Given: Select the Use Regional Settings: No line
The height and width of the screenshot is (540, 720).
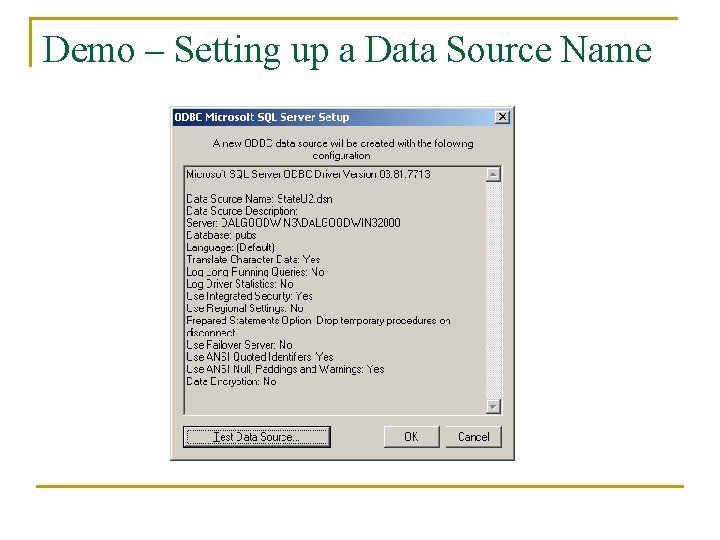Looking at the screenshot, I should coord(244,308).
